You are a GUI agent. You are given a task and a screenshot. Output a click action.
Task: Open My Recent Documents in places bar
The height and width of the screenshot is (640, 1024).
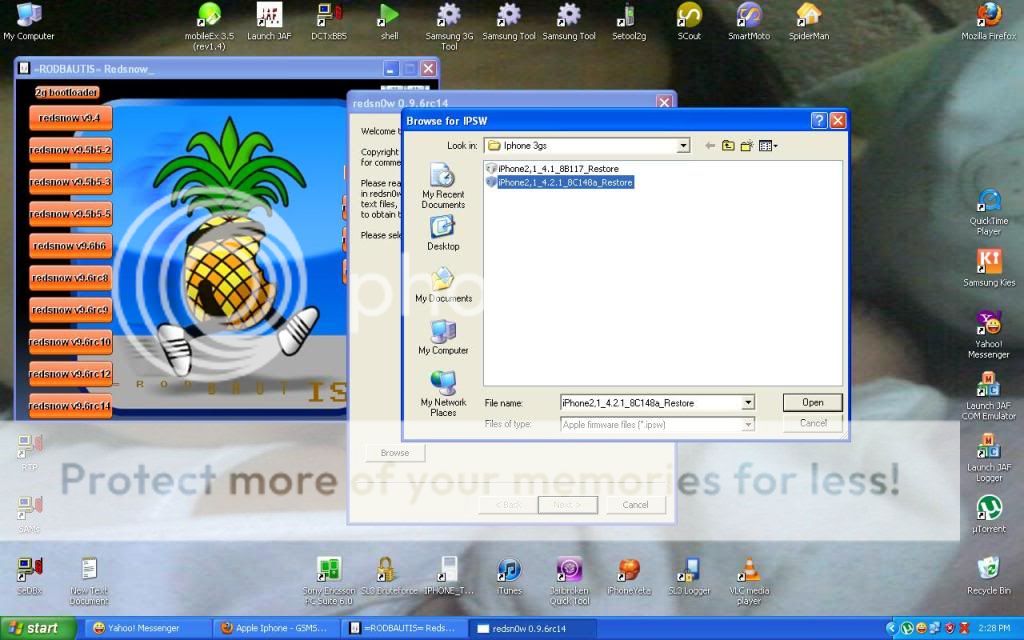coord(443,186)
